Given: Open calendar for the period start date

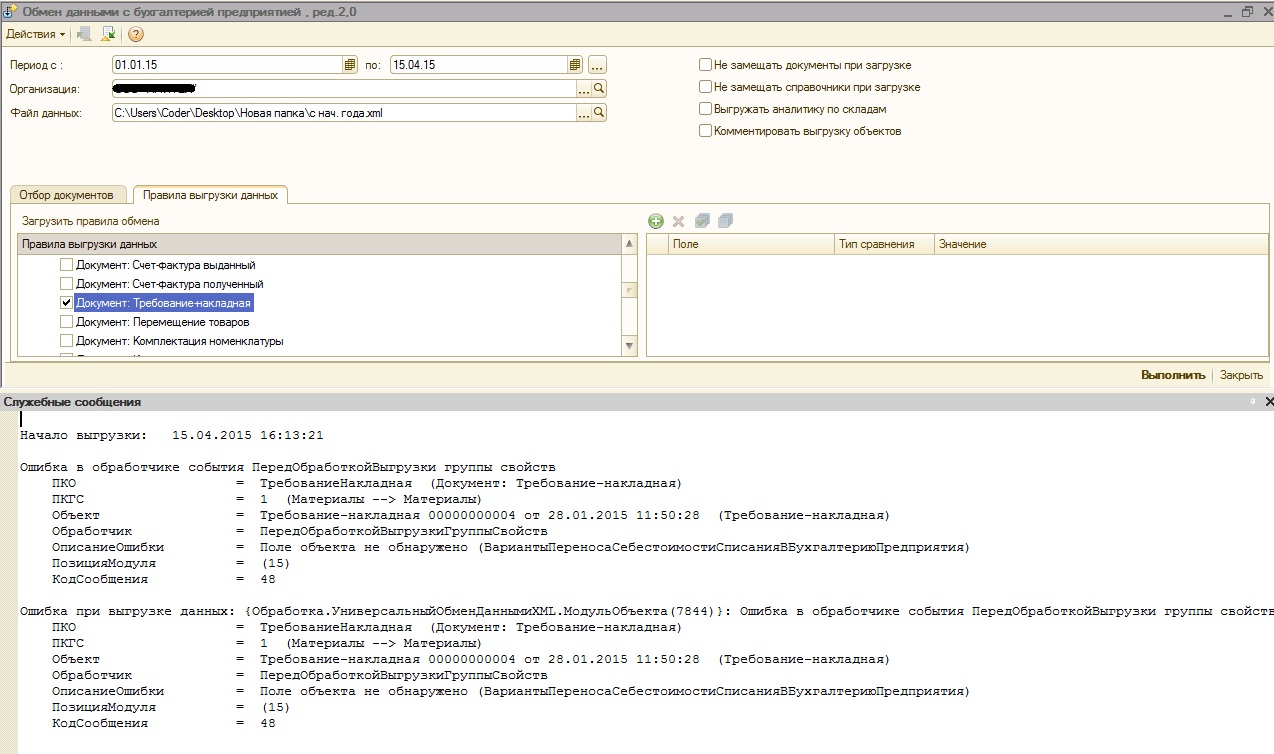Looking at the screenshot, I should (x=350, y=65).
